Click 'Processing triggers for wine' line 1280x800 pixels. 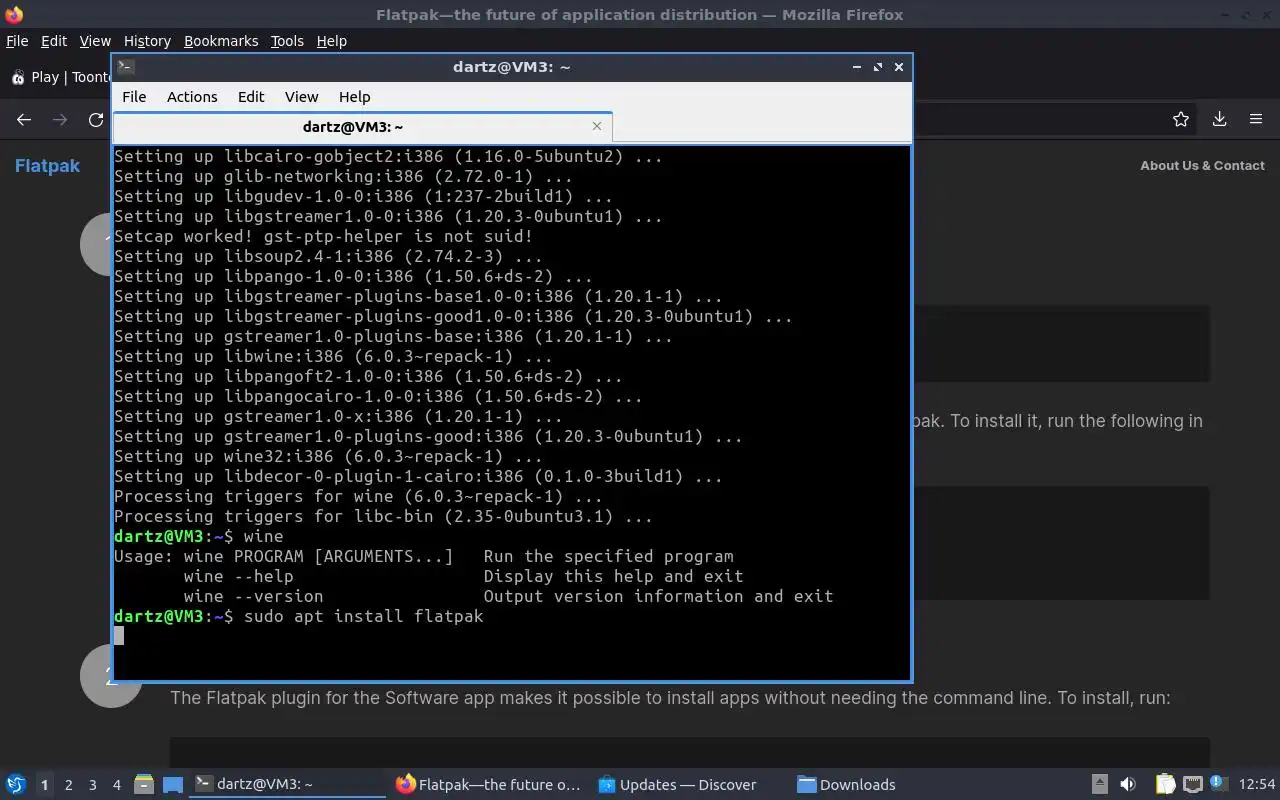pos(358,496)
